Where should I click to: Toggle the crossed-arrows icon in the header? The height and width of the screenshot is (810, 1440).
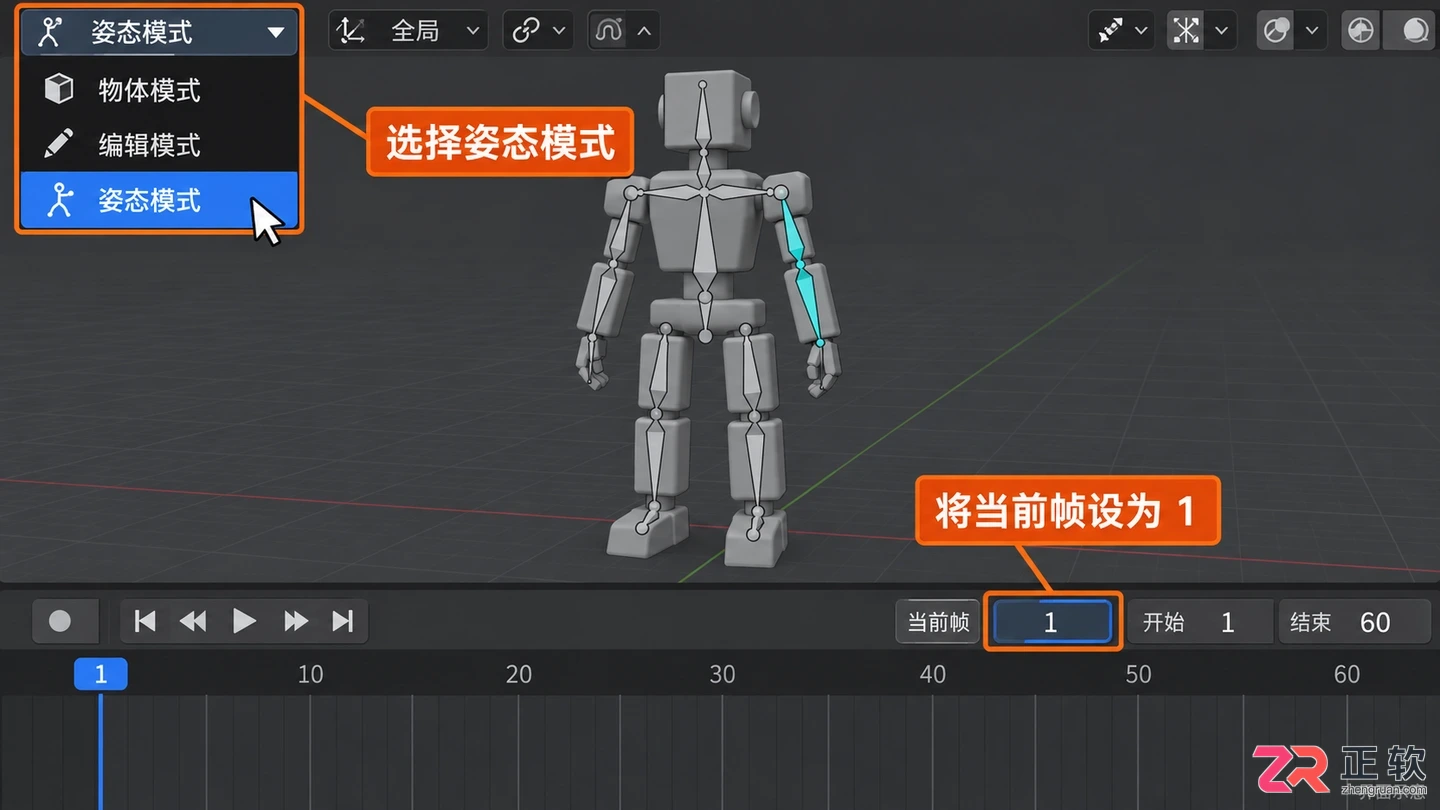[x=1186, y=31]
